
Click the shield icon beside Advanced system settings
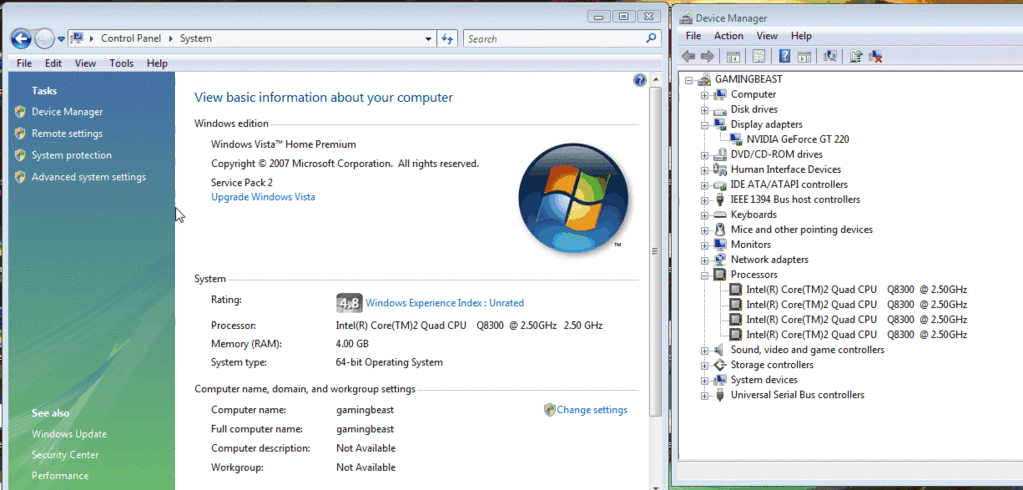20,177
